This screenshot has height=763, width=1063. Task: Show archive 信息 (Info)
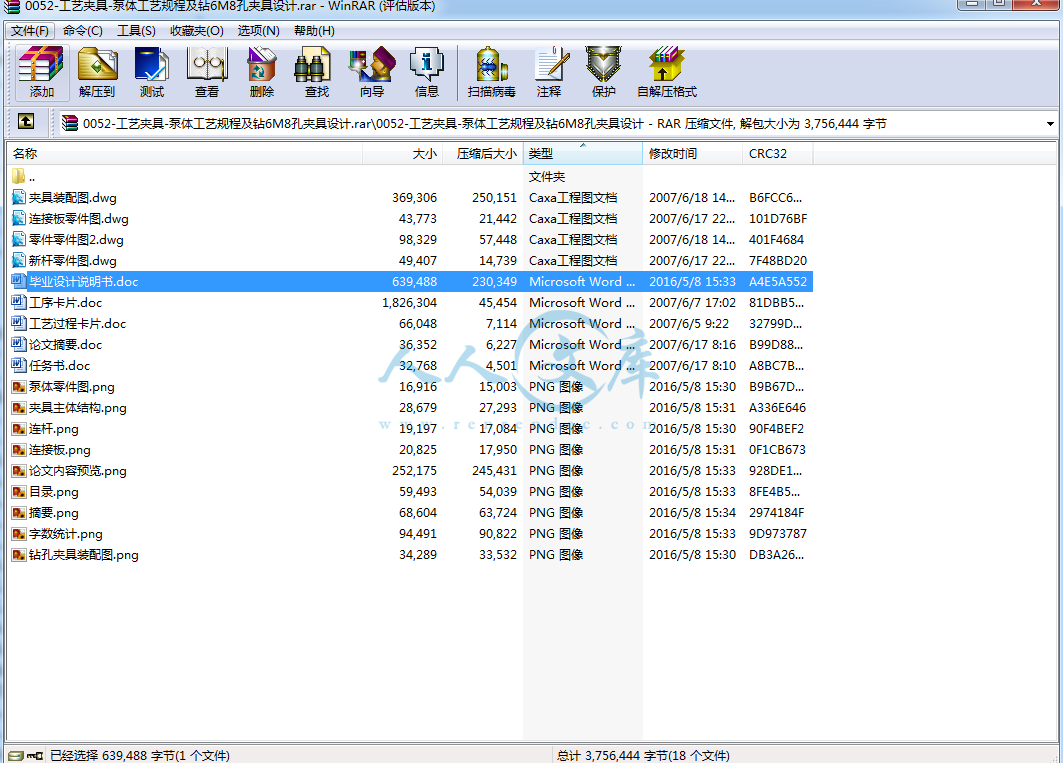pyautogui.click(x=426, y=72)
